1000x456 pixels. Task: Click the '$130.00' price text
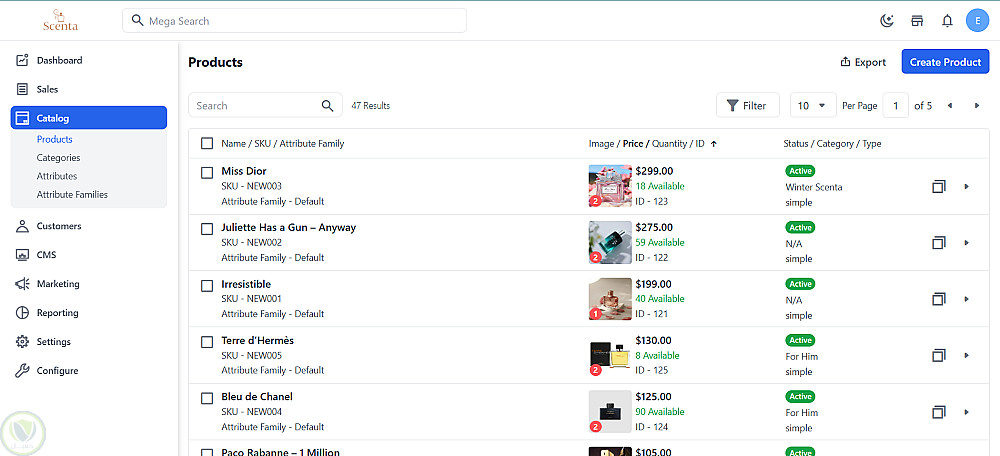(x=654, y=341)
